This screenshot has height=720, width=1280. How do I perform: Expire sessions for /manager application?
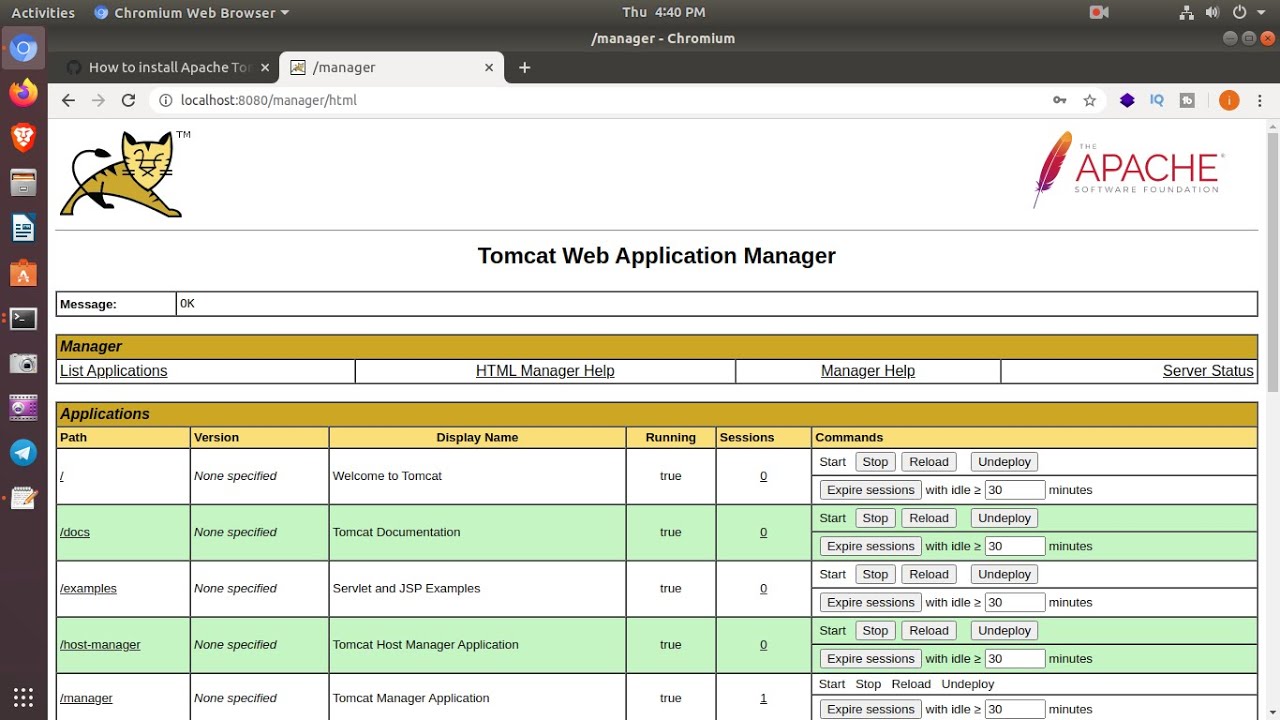870,709
